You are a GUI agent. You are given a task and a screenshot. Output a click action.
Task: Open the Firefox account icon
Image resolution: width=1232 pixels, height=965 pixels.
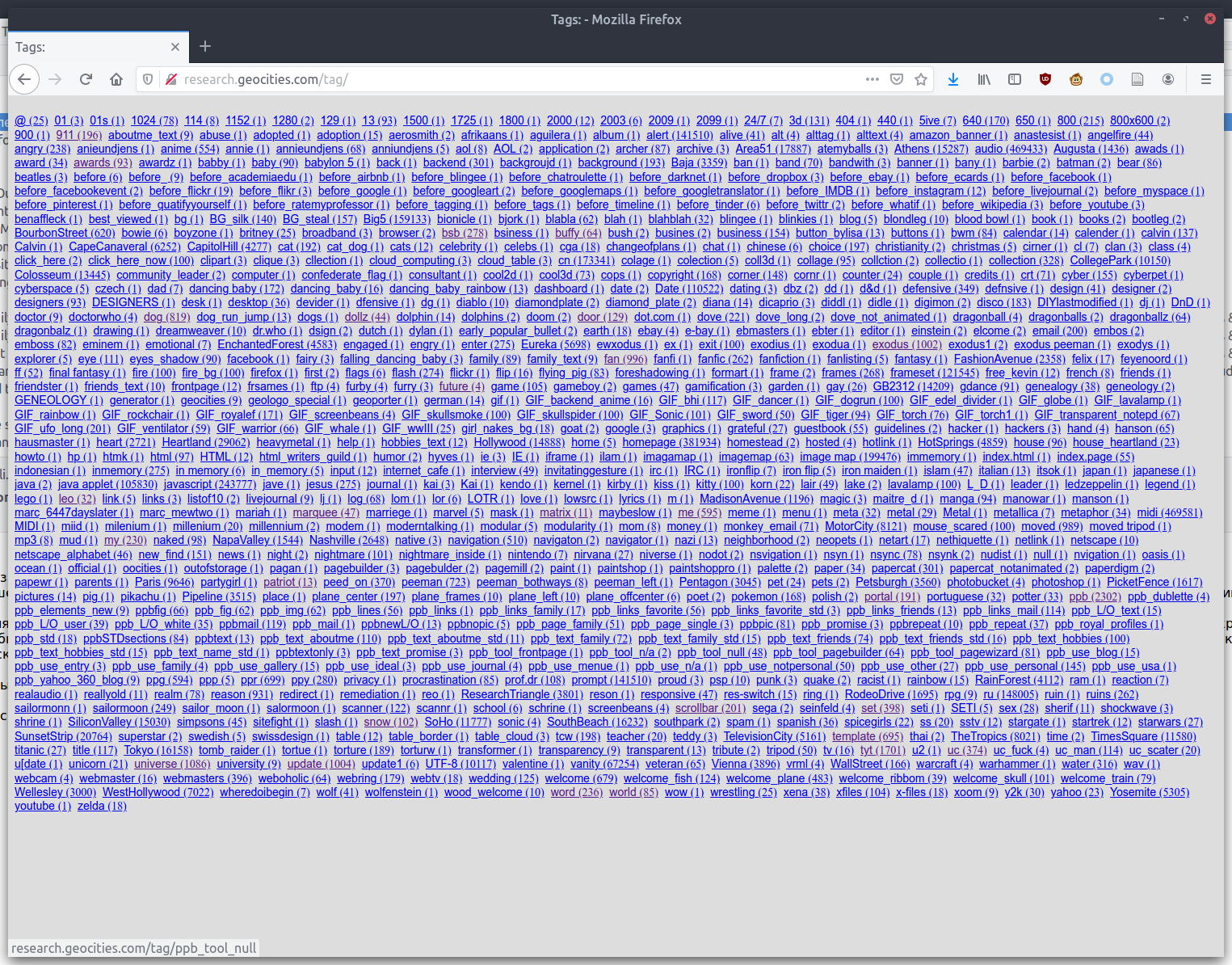point(1168,79)
